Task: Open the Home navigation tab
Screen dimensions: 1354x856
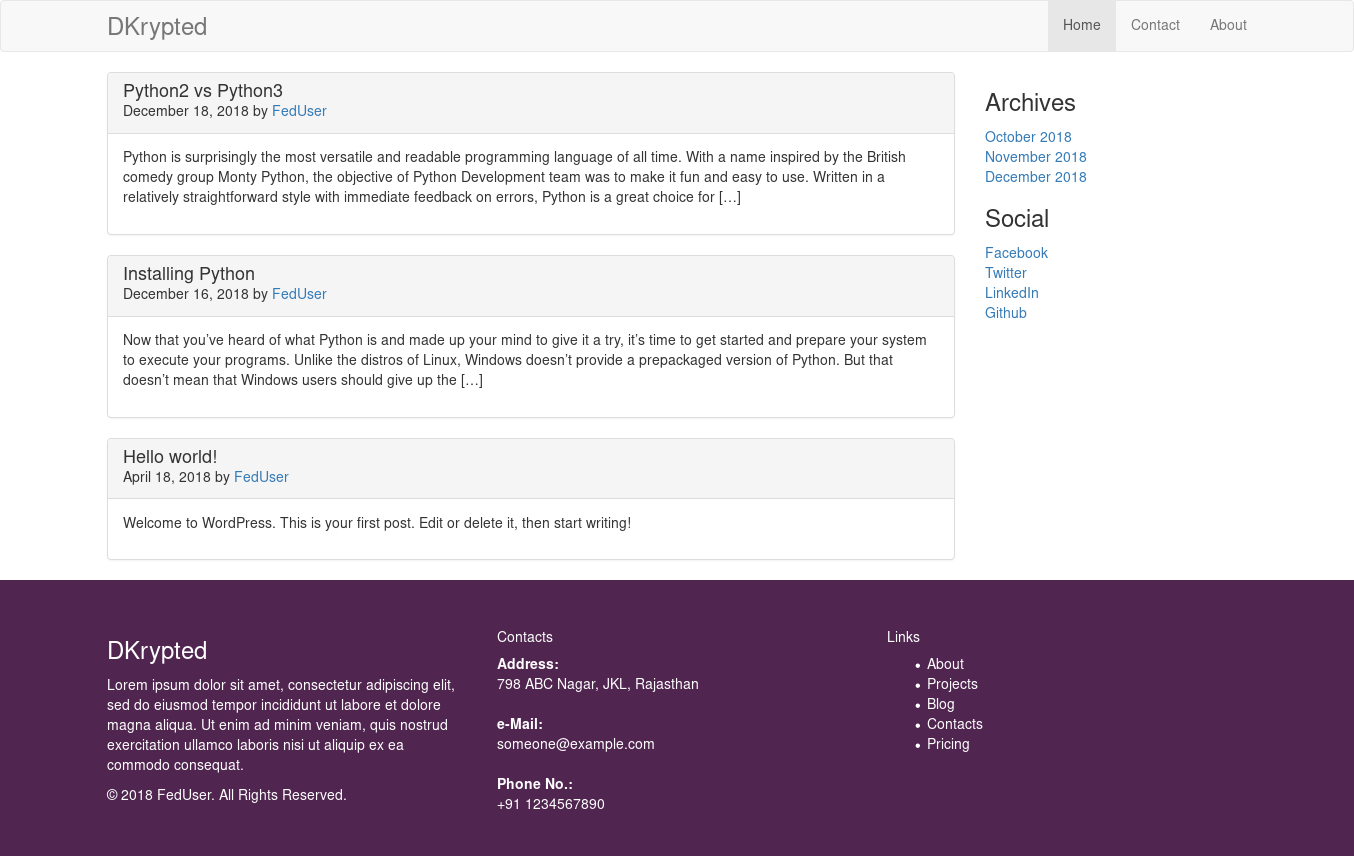Action: coord(1081,26)
